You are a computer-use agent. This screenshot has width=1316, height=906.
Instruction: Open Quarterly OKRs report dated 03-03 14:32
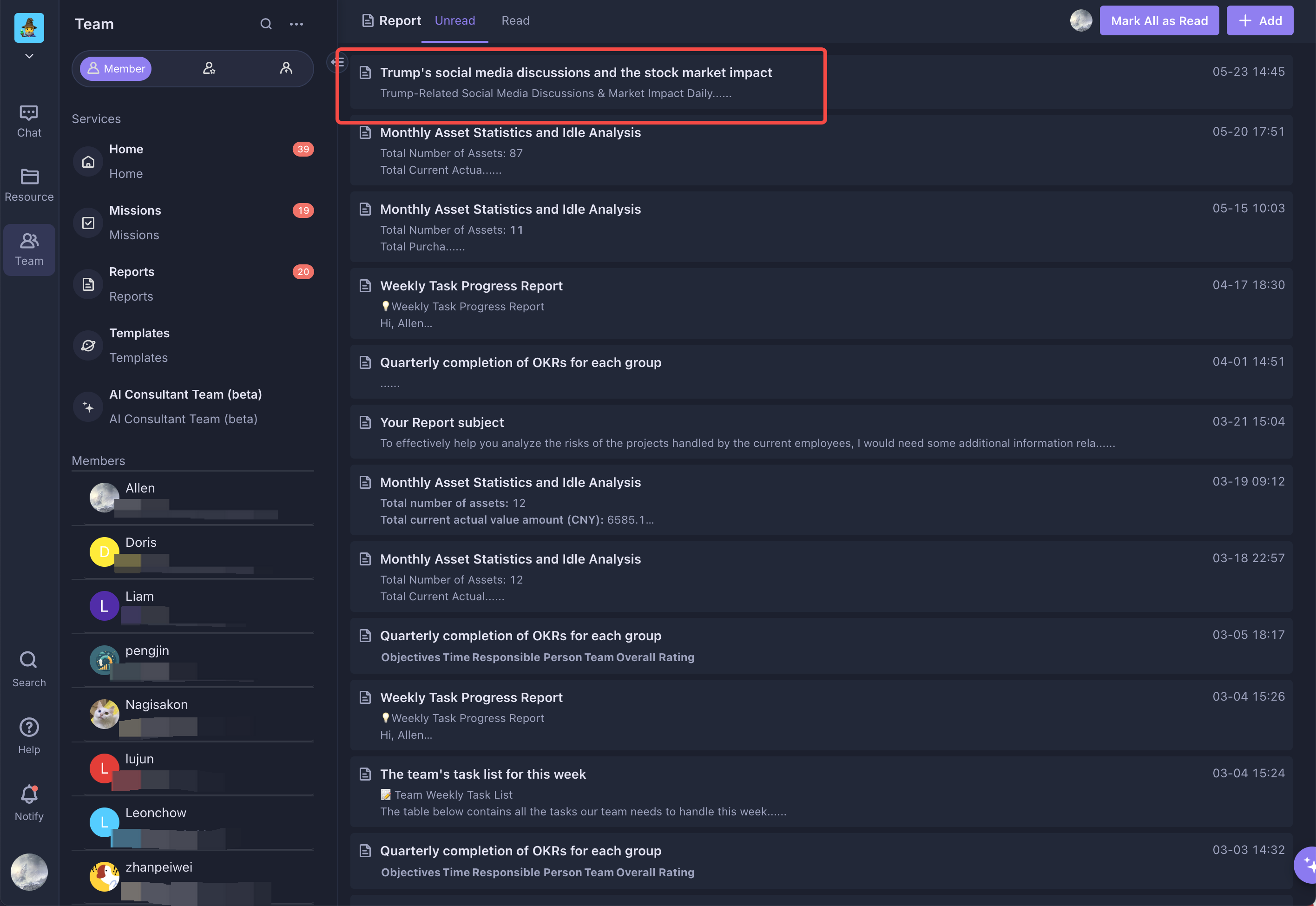pos(821,861)
